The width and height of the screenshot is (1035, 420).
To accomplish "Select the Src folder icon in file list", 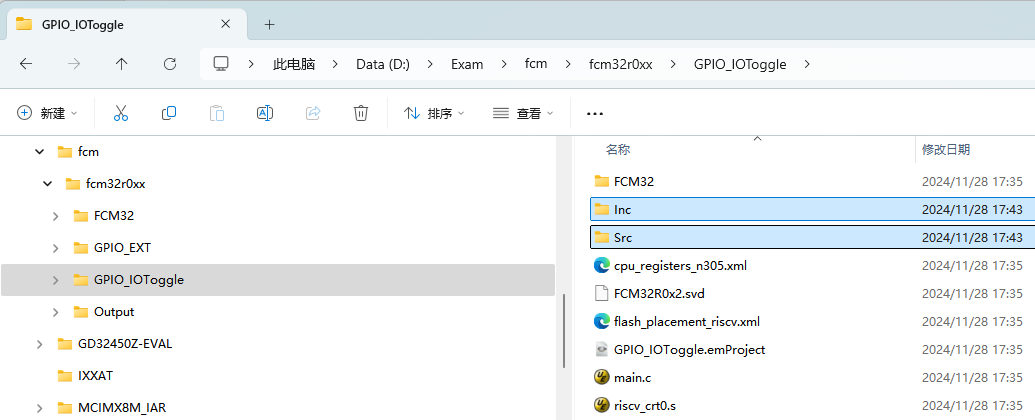I will [x=601, y=238].
